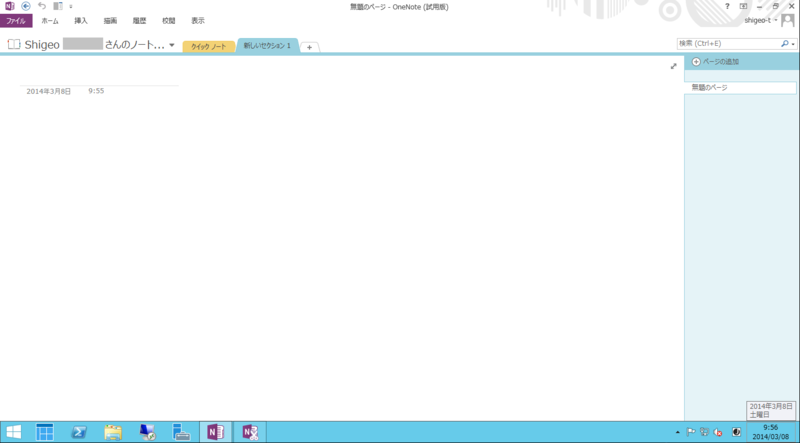
Task: Click OneNote taskbar button
Action: [215, 432]
